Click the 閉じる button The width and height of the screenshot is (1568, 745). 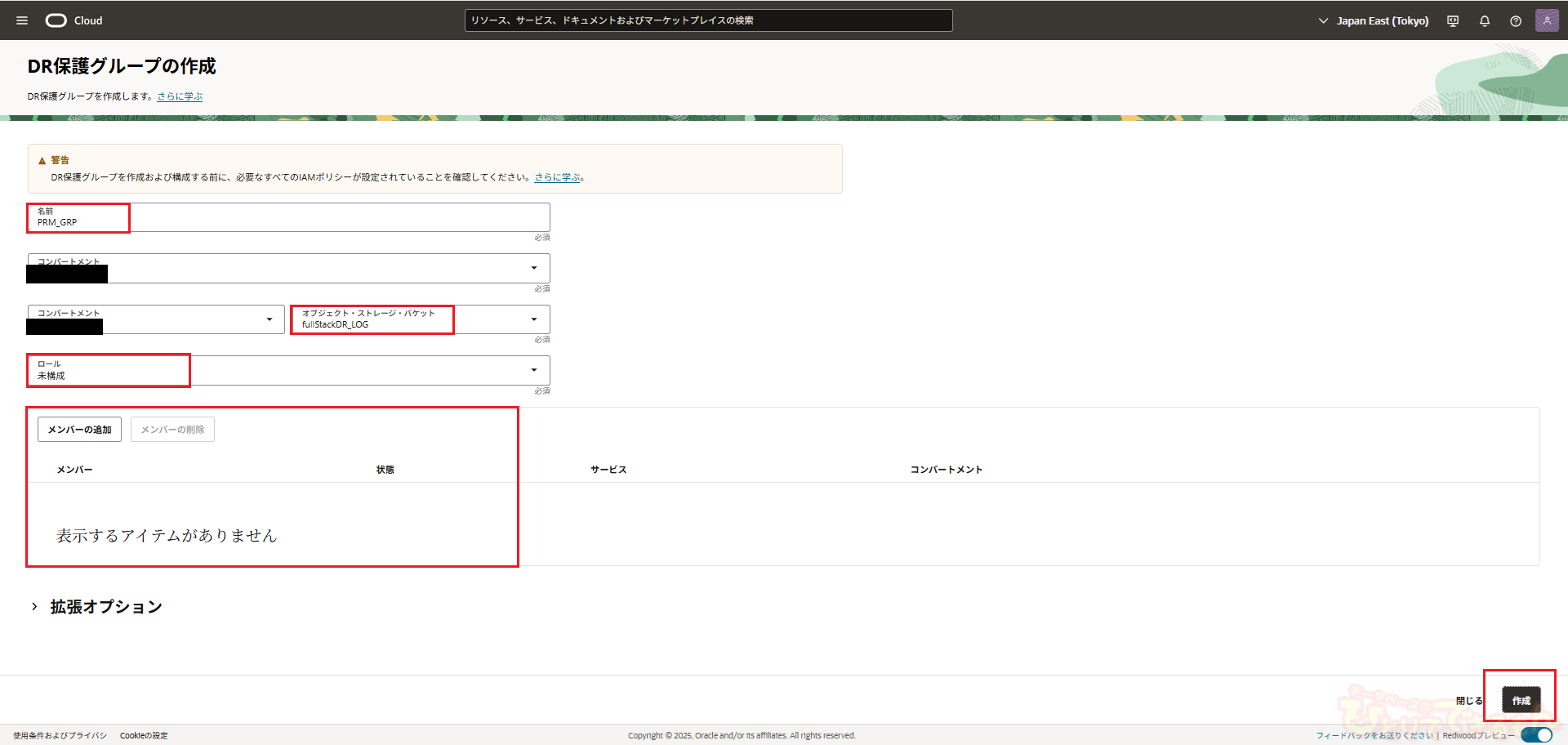click(x=1468, y=701)
